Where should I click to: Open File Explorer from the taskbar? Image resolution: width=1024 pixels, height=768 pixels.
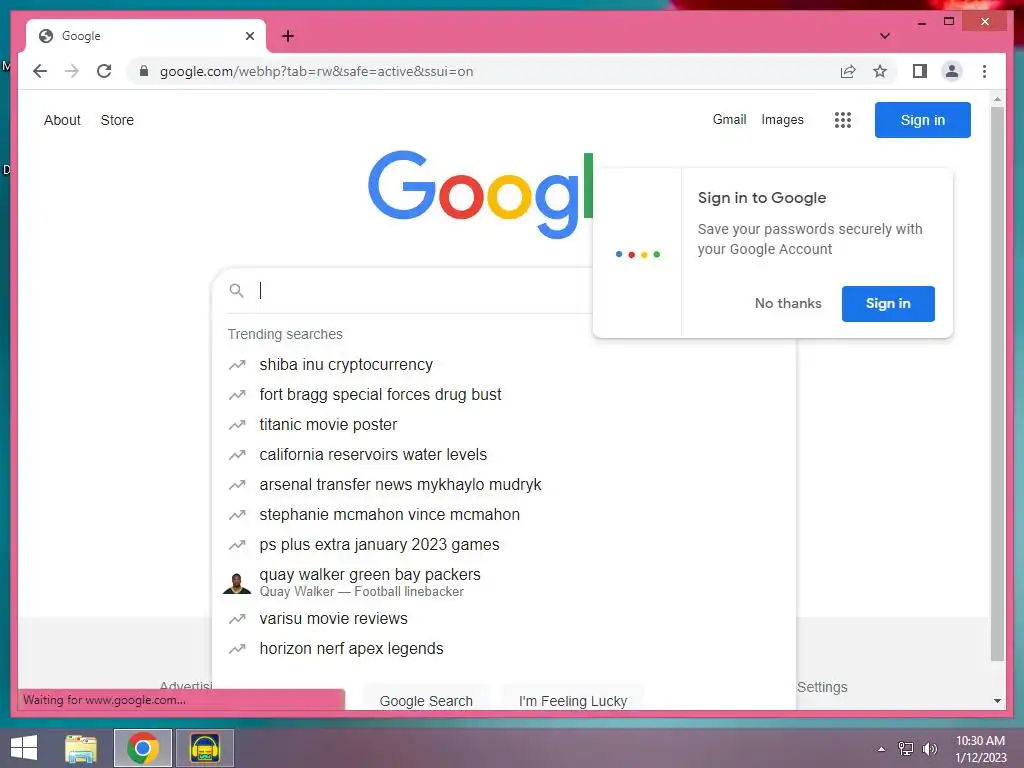click(81, 748)
